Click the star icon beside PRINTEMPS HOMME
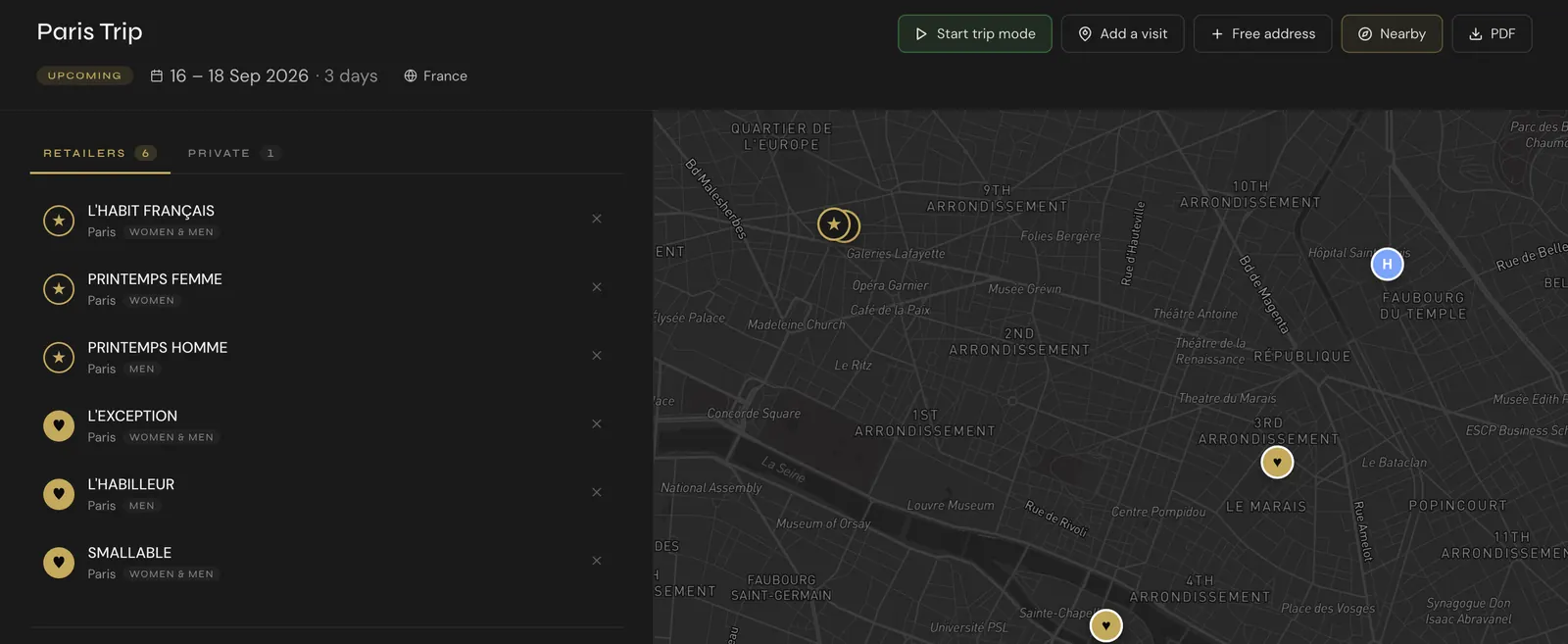1568x644 pixels. (59, 358)
